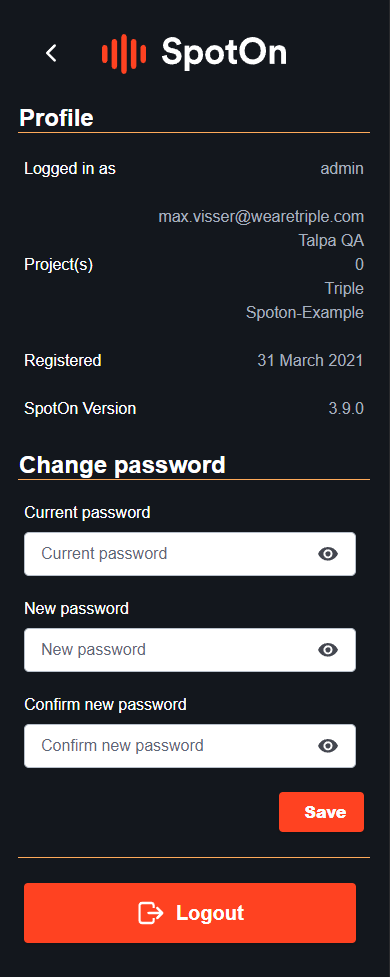Log out of the SpotOn account

190,913
